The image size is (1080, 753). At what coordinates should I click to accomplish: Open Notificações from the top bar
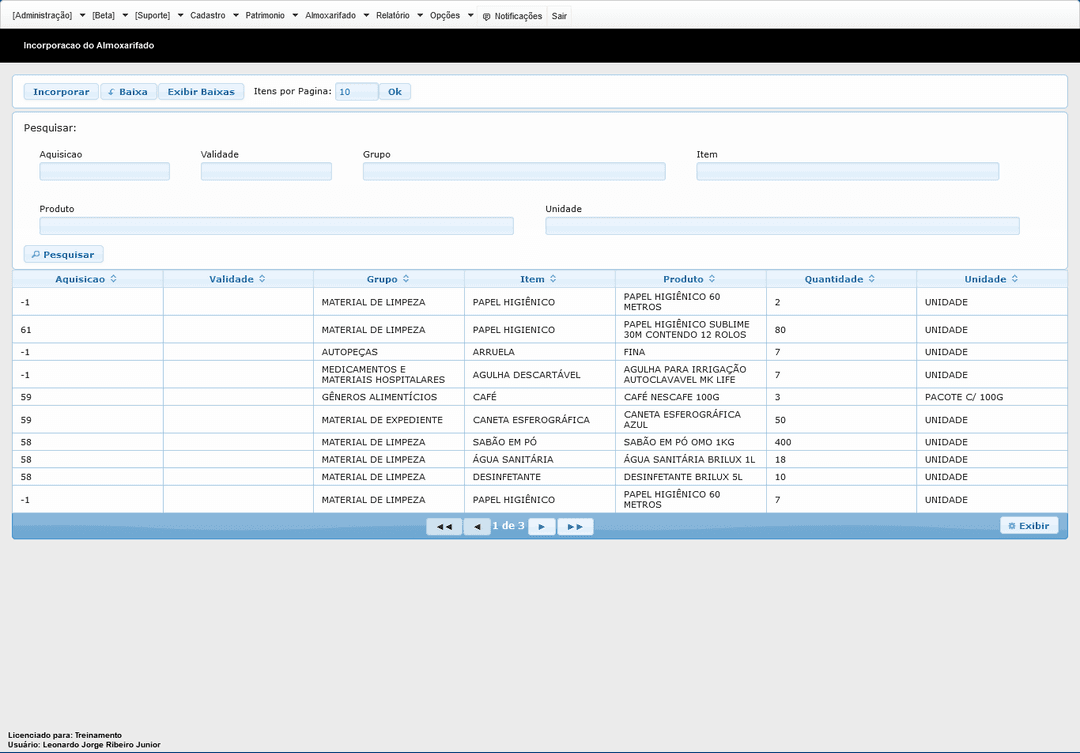512,16
